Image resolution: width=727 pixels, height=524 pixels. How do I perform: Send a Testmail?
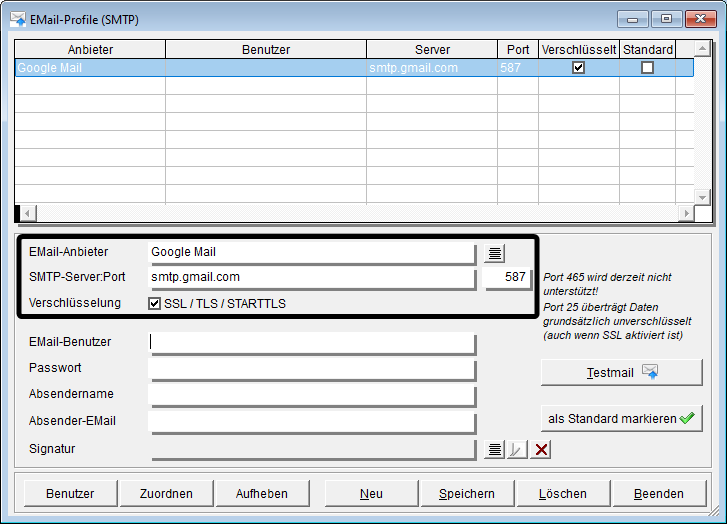point(622,372)
